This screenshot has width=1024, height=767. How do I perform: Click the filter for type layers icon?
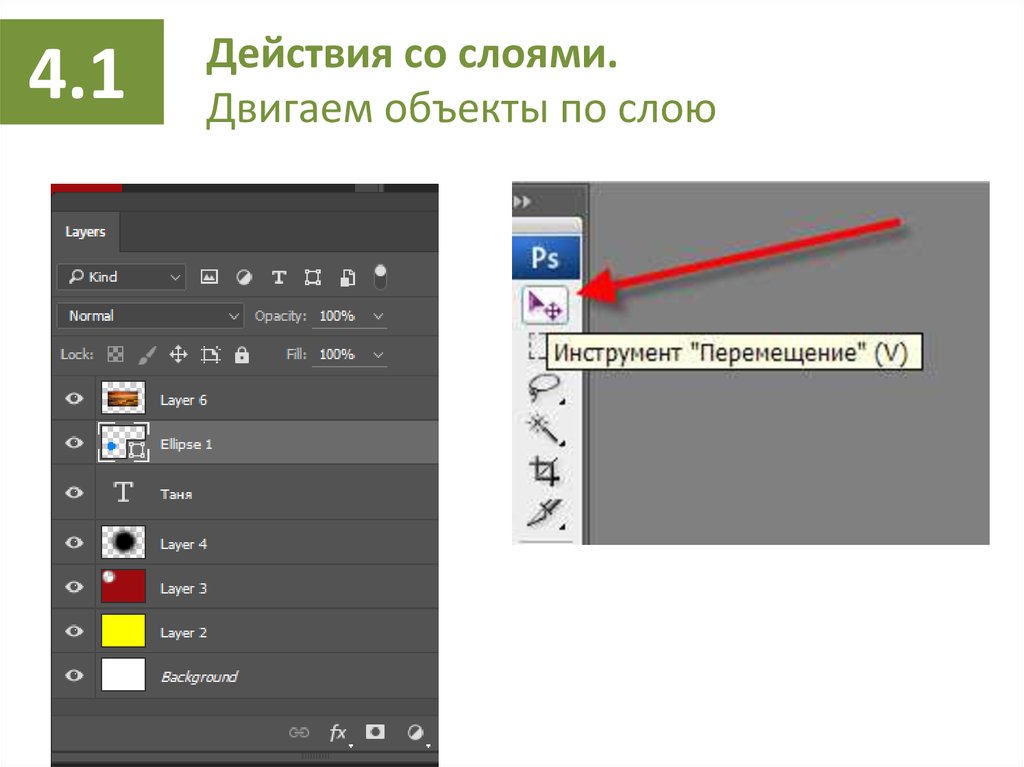[279, 277]
